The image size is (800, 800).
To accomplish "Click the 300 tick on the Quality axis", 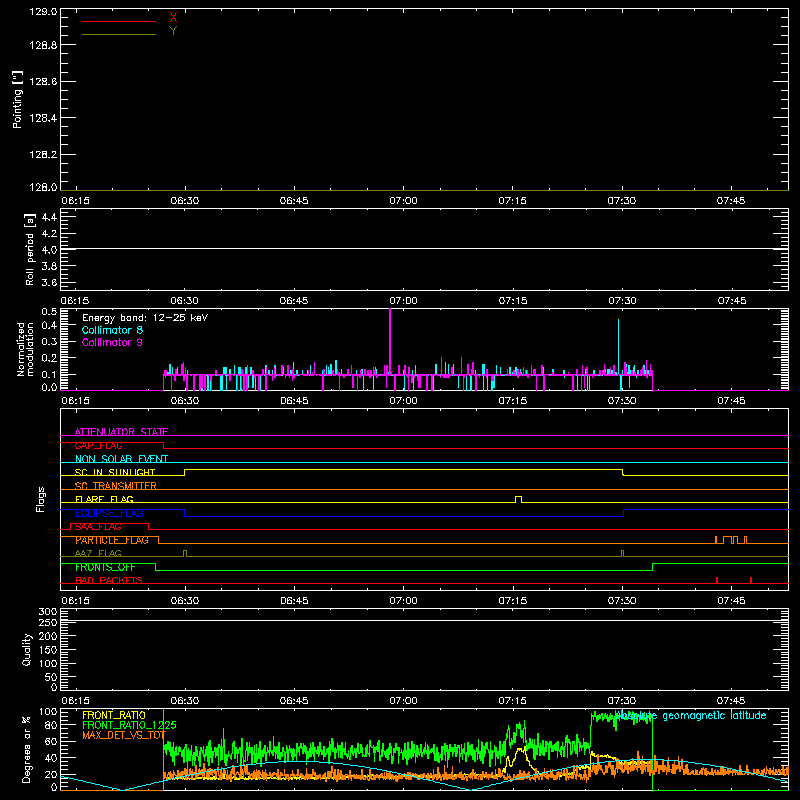I will click(47, 612).
